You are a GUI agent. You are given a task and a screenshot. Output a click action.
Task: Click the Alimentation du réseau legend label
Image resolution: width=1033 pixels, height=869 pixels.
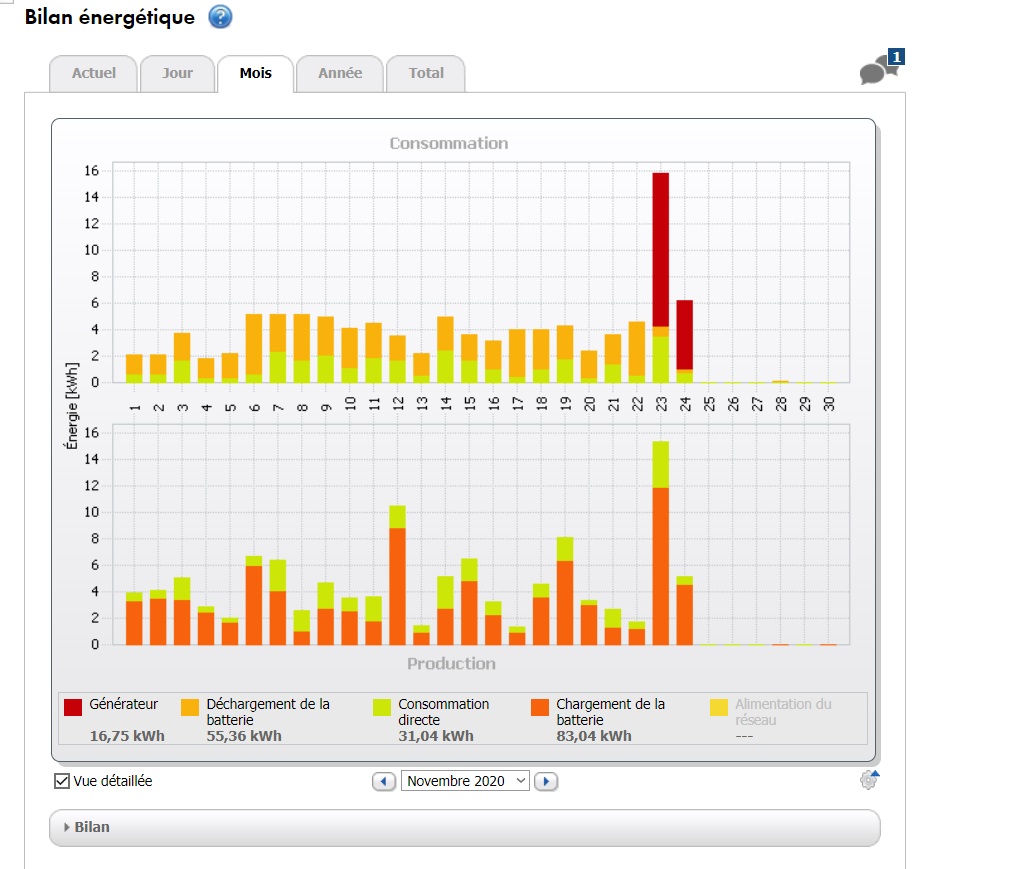pos(783,712)
